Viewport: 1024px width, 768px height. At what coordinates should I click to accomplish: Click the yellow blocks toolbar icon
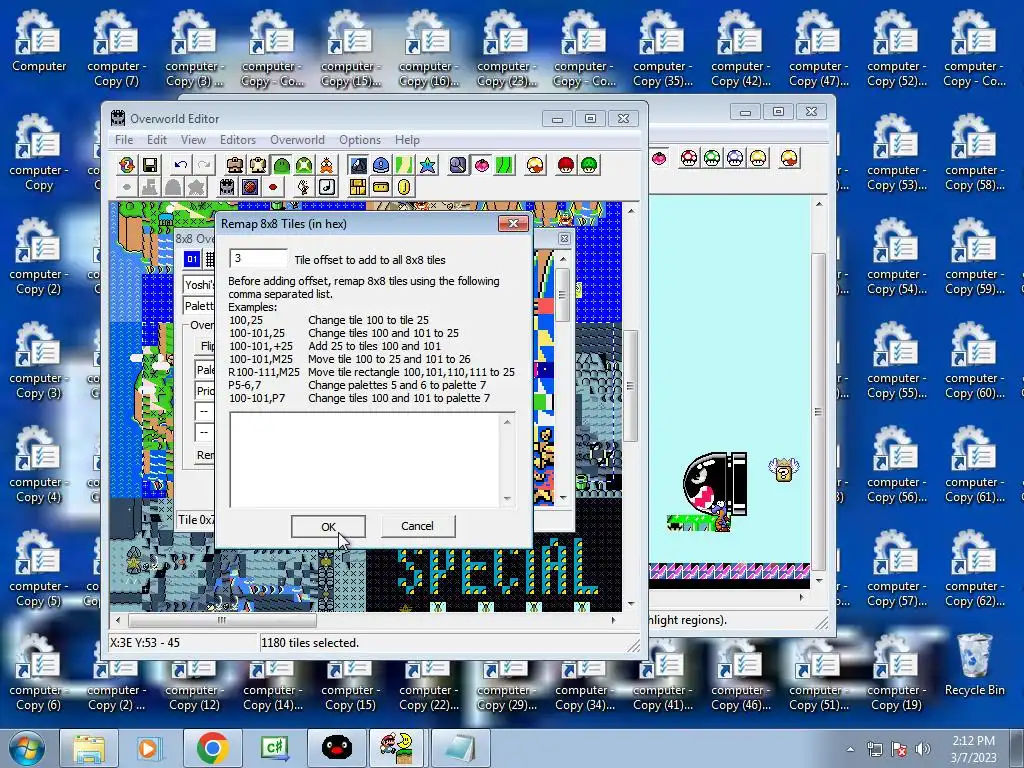coord(358,187)
